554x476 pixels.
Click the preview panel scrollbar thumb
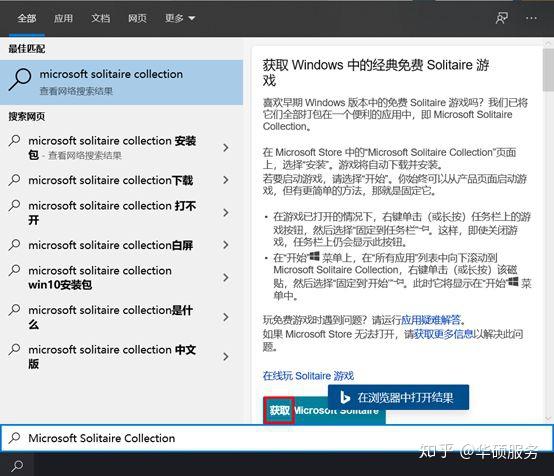[548, 70]
